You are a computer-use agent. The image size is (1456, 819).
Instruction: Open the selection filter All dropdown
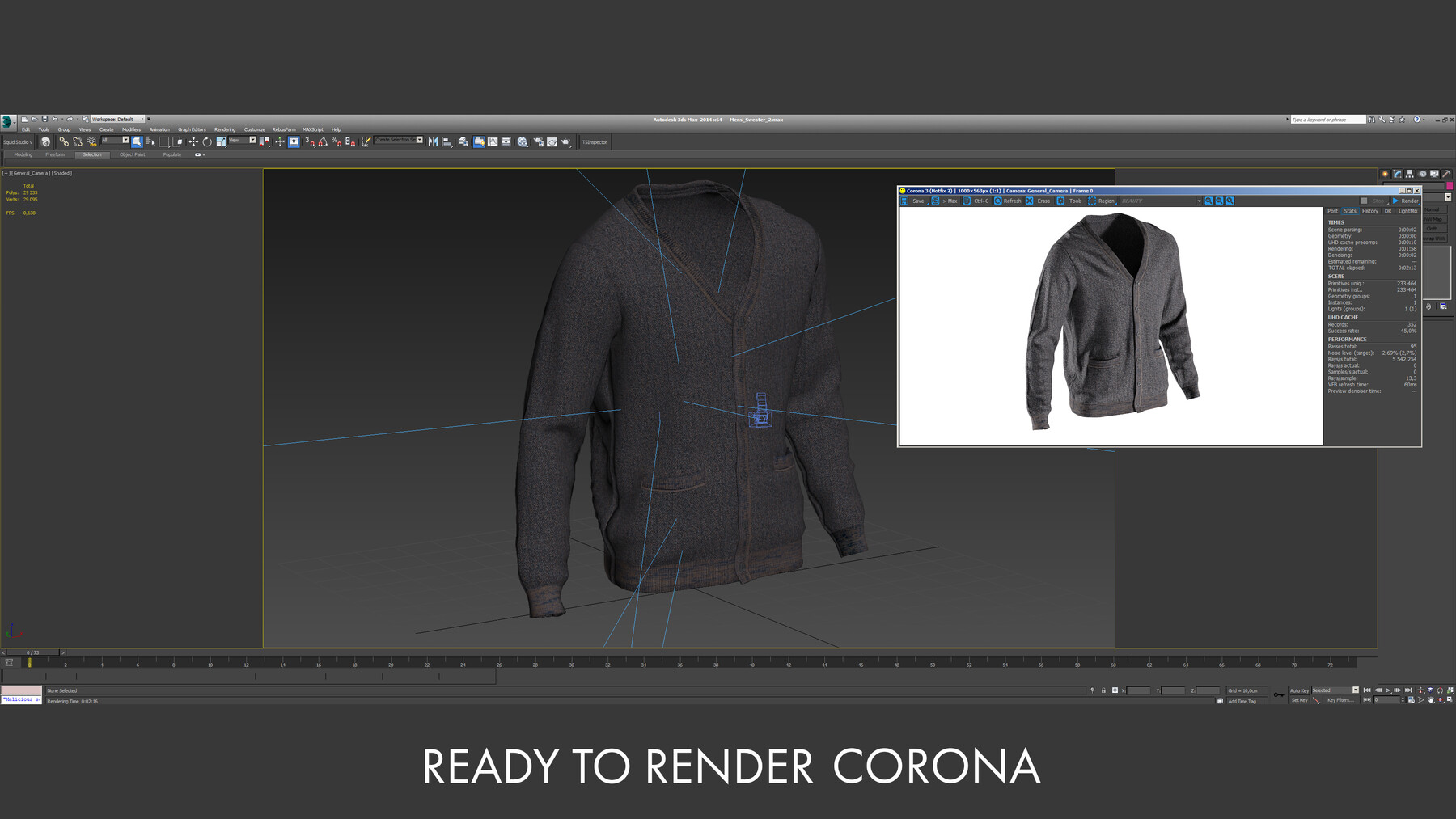pos(115,140)
